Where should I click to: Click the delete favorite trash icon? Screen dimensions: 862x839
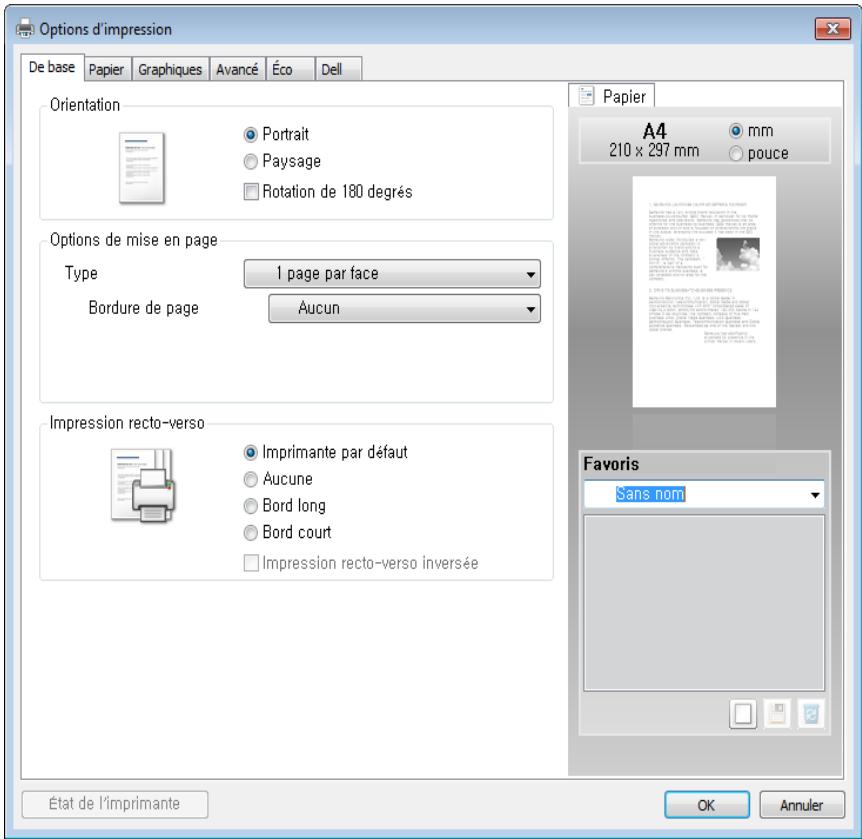pyautogui.click(x=811, y=714)
